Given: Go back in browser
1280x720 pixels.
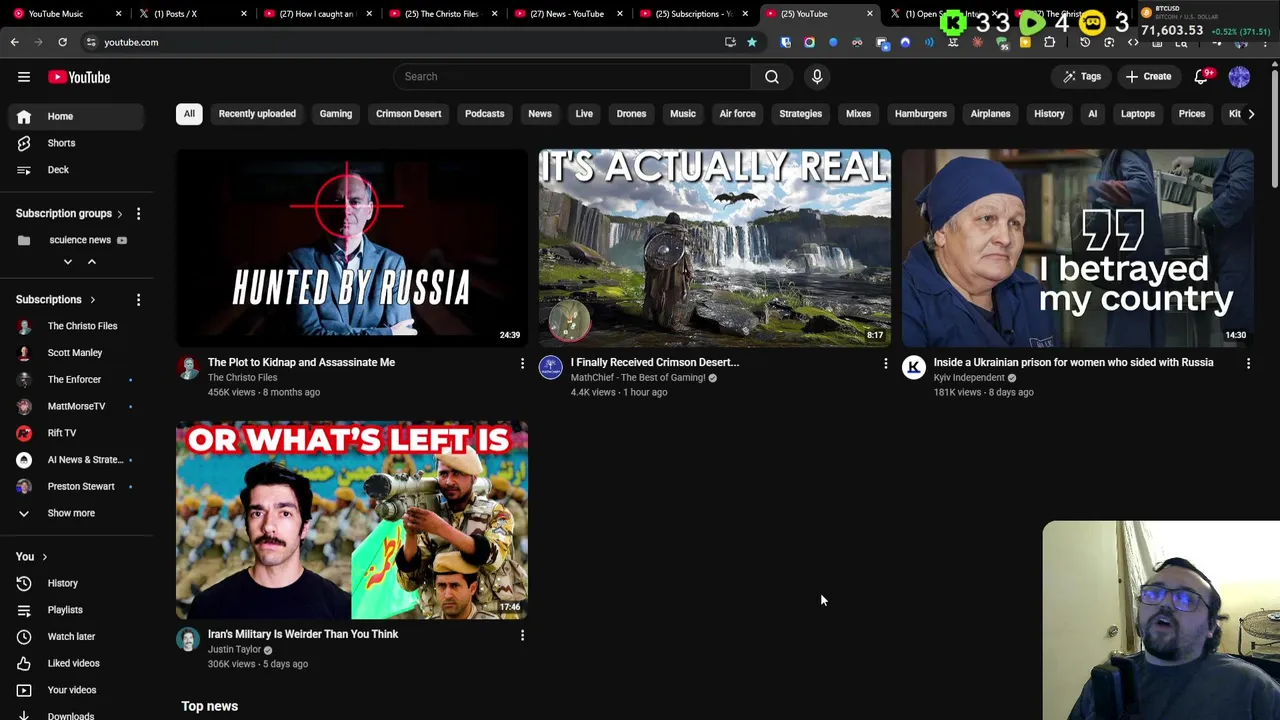Looking at the screenshot, I should pos(14,42).
